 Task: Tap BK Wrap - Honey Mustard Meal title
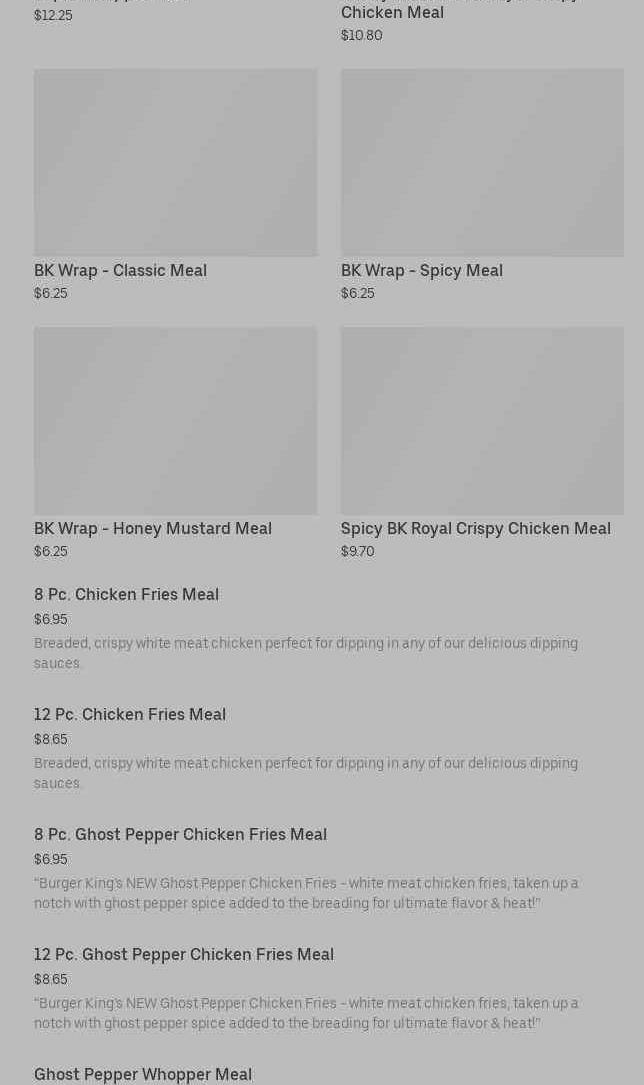click(152, 528)
